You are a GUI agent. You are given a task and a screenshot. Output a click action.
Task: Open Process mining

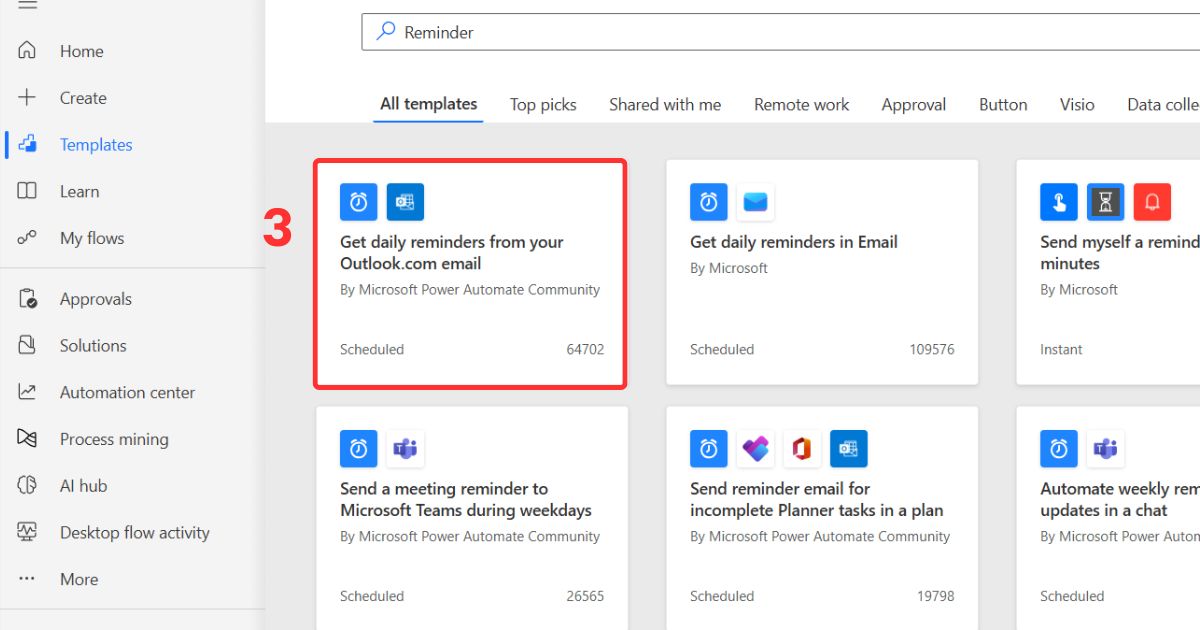click(114, 438)
